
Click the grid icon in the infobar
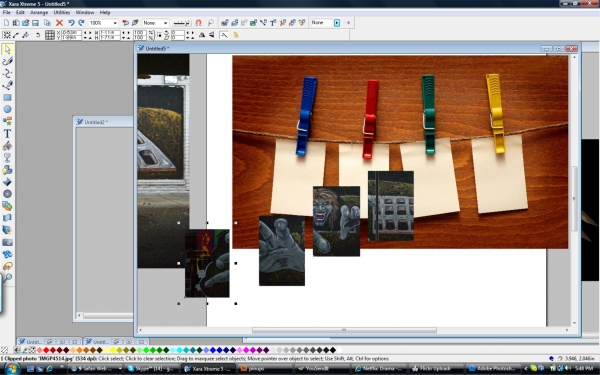(x=50, y=35)
